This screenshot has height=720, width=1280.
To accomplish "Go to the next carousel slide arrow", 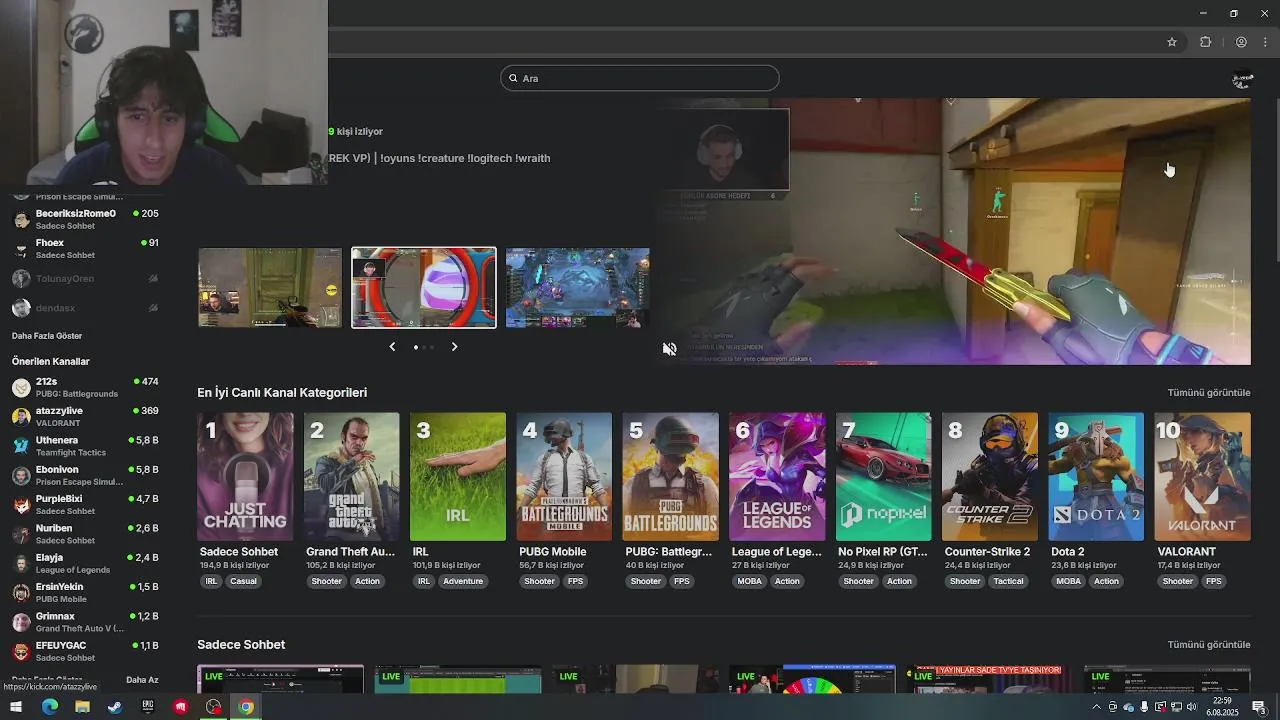I will (454, 347).
